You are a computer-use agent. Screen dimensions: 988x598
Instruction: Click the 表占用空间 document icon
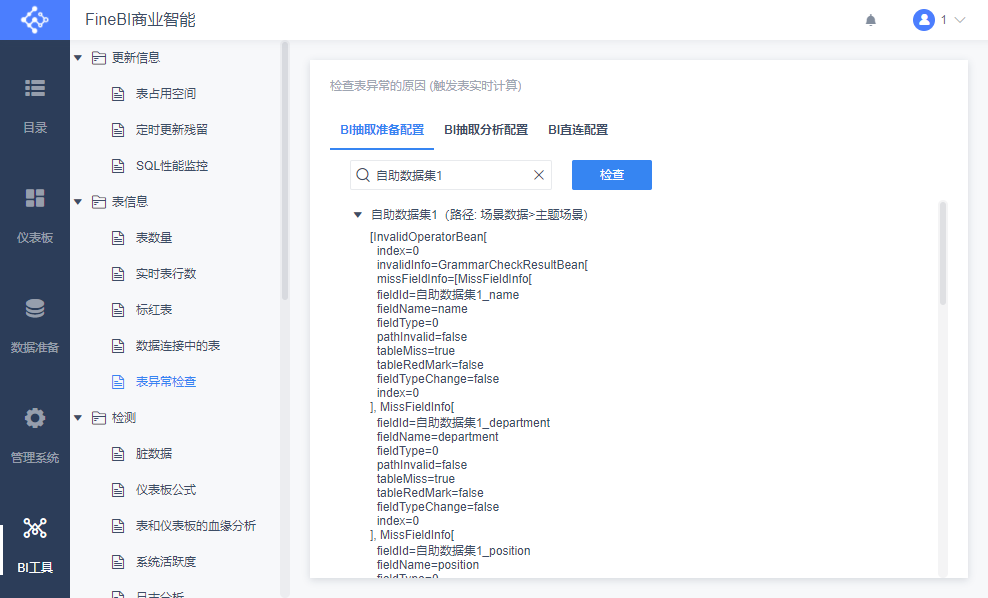(x=118, y=94)
